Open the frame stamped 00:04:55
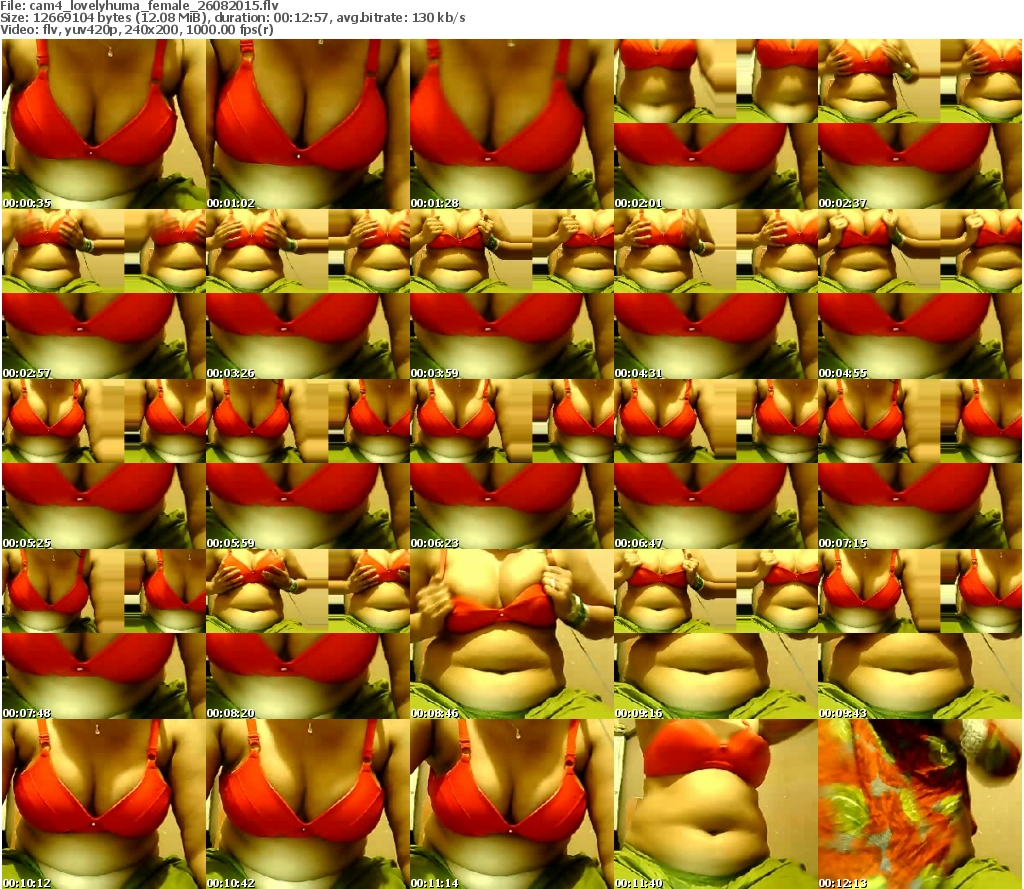Viewport: 1024px width, 889px height. (920, 294)
